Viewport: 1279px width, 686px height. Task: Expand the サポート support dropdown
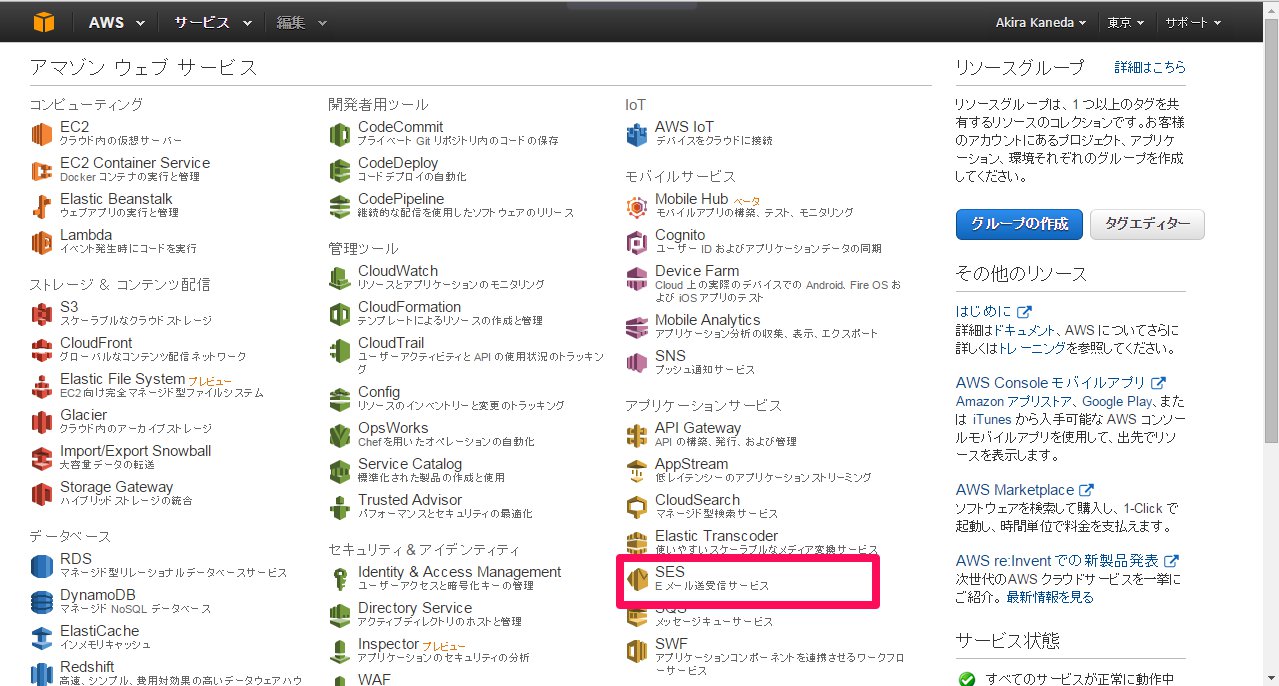tap(1192, 22)
